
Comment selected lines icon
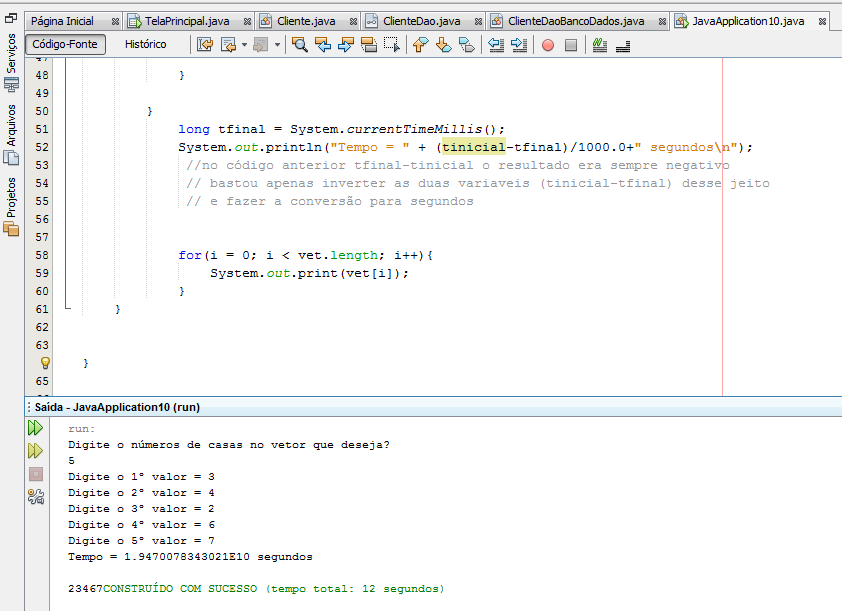(599, 45)
